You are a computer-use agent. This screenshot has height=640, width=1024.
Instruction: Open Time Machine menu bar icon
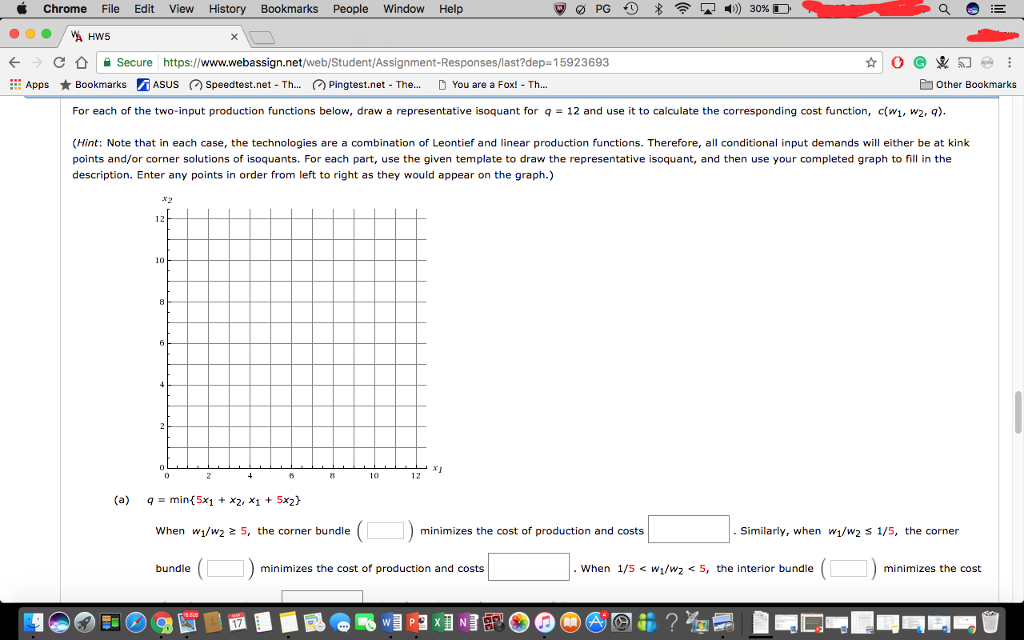coord(631,9)
